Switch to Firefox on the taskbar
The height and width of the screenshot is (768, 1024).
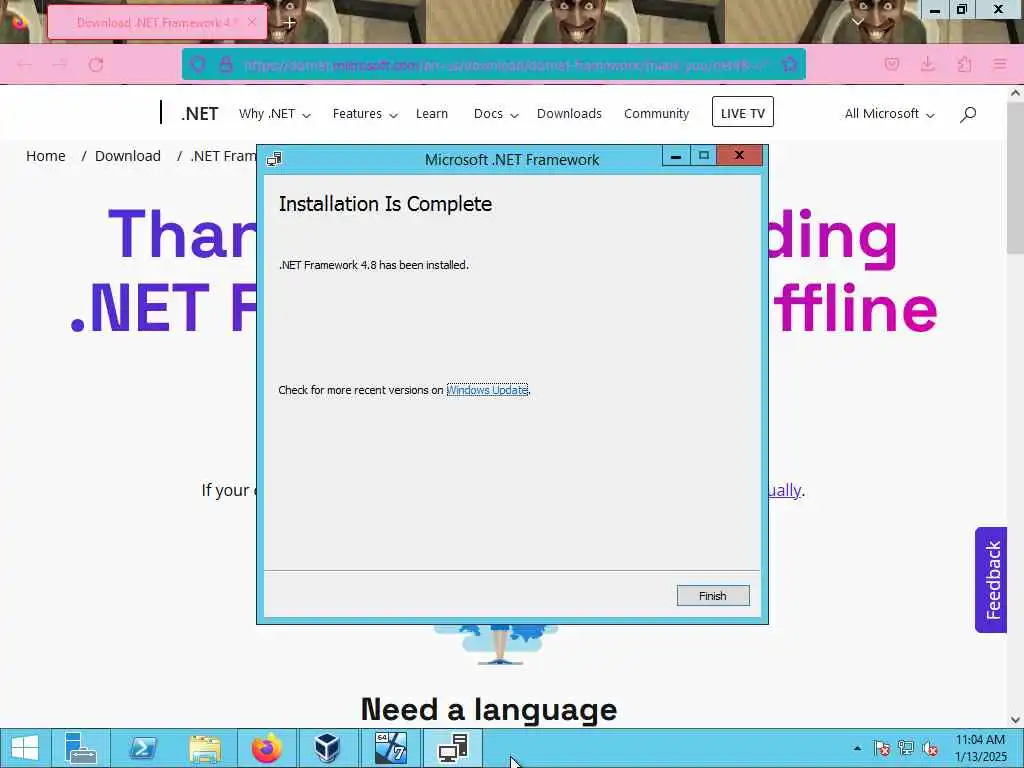[x=266, y=748]
